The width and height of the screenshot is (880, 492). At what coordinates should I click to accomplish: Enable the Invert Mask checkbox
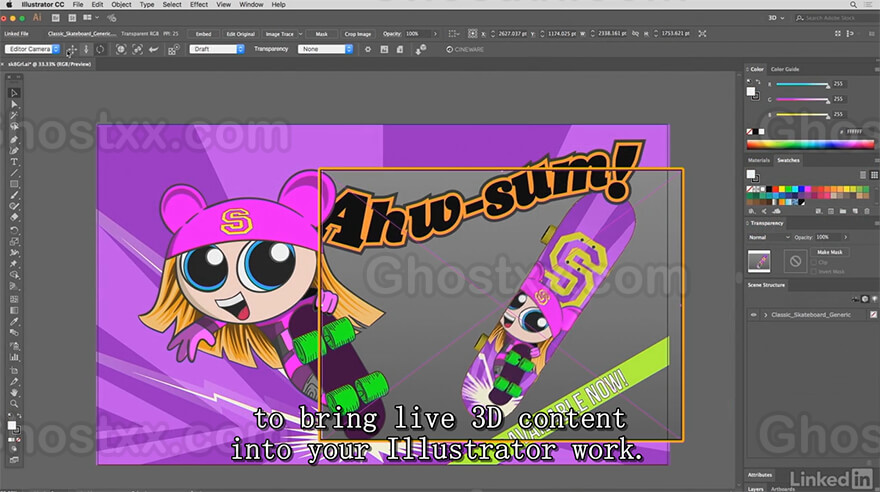pyautogui.click(x=814, y=272)
